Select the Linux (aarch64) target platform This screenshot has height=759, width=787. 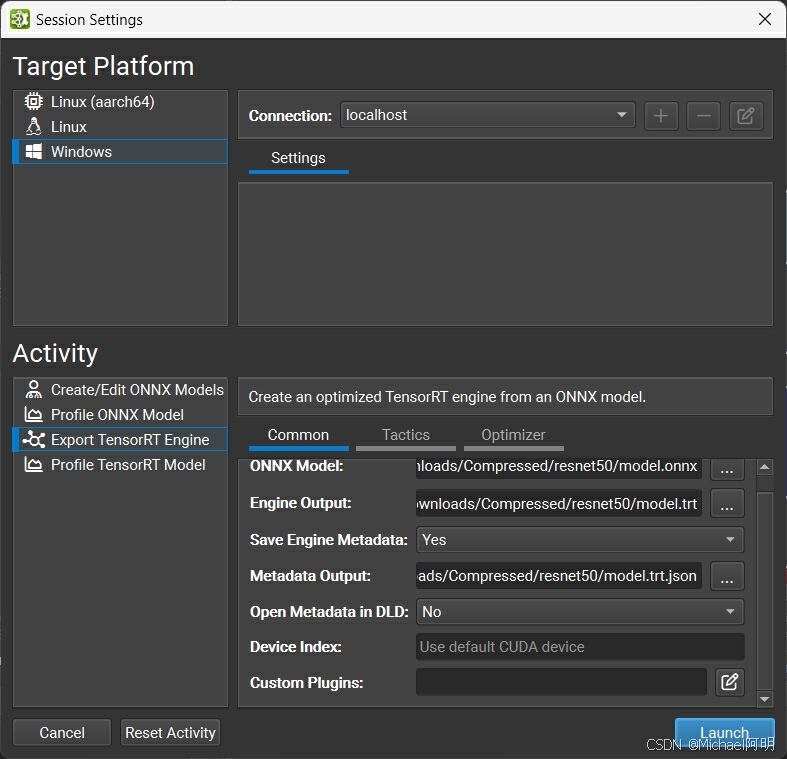120,102
